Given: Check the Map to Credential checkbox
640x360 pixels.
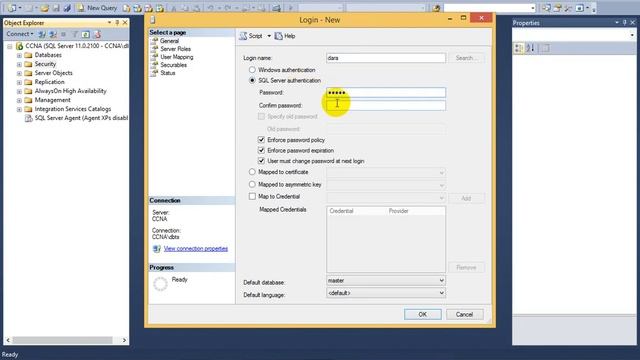Looking at the screenshot, I should click(252, 196).
